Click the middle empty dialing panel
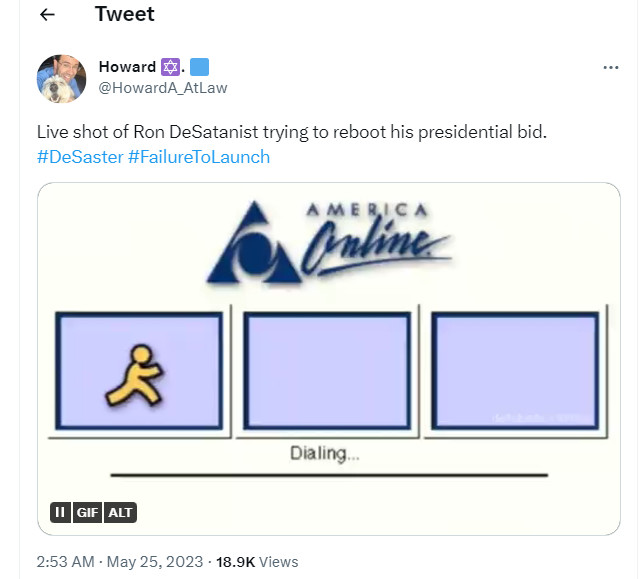The height and width of the screenshot is (579, 642). click(328, 372)
